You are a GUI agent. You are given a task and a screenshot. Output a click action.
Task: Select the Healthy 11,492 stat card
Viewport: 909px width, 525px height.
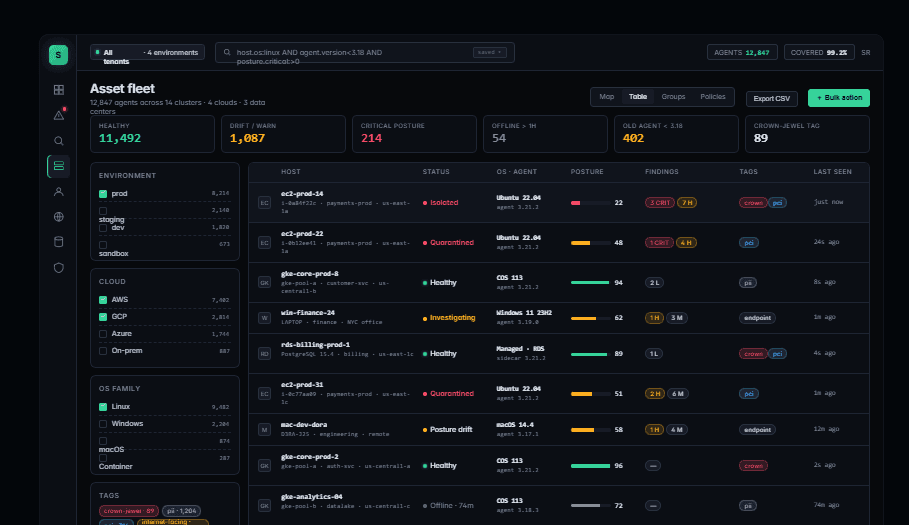coord(152,134)
